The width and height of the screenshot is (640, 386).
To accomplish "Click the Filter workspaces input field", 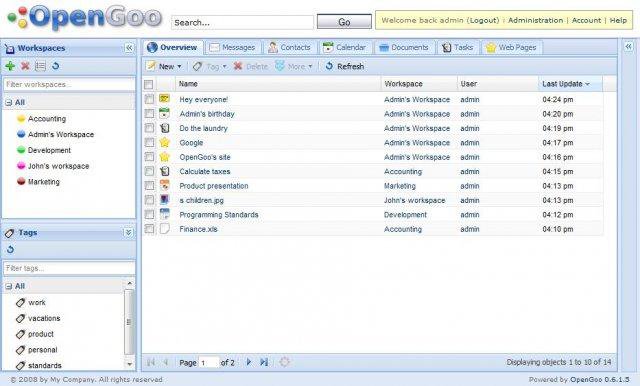I will [x=69, y=84].
